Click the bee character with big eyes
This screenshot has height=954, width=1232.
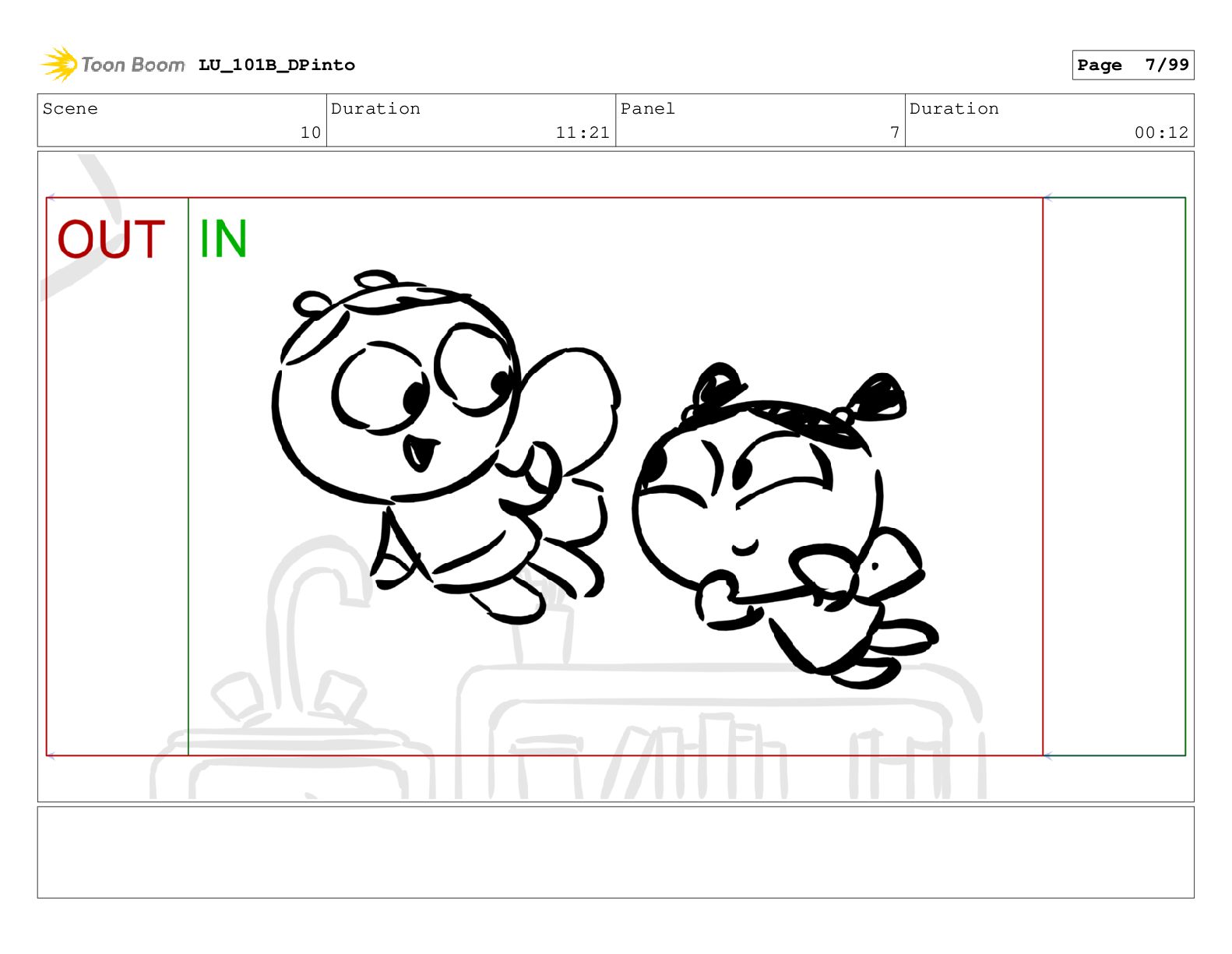coord(445,446)
